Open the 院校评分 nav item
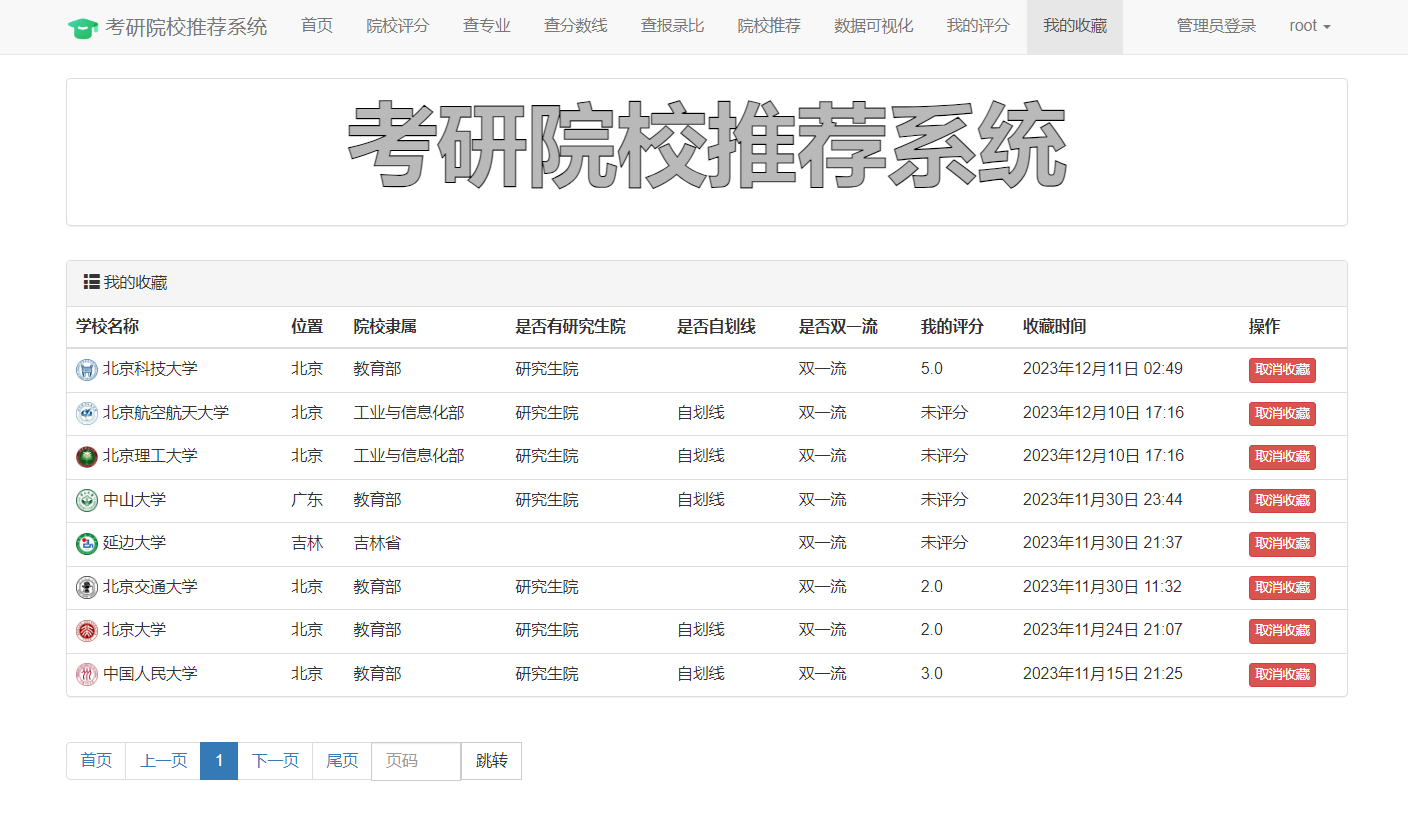 coord(398,26)
